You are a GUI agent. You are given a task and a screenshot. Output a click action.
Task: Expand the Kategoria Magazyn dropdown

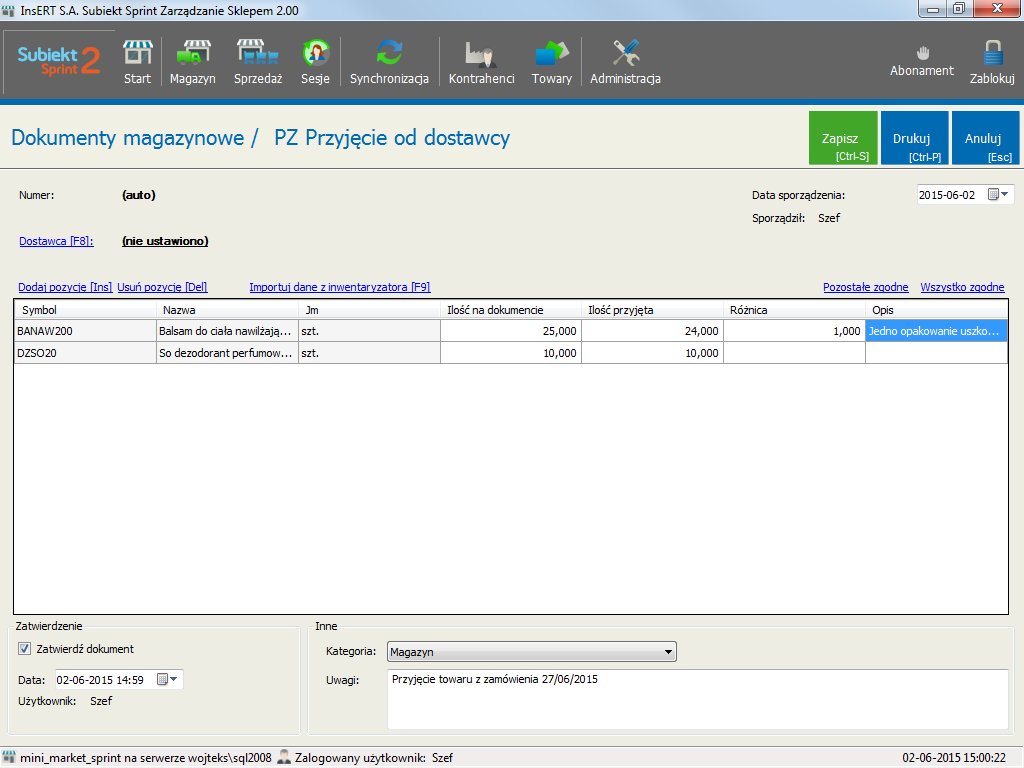tap(668, 652)
